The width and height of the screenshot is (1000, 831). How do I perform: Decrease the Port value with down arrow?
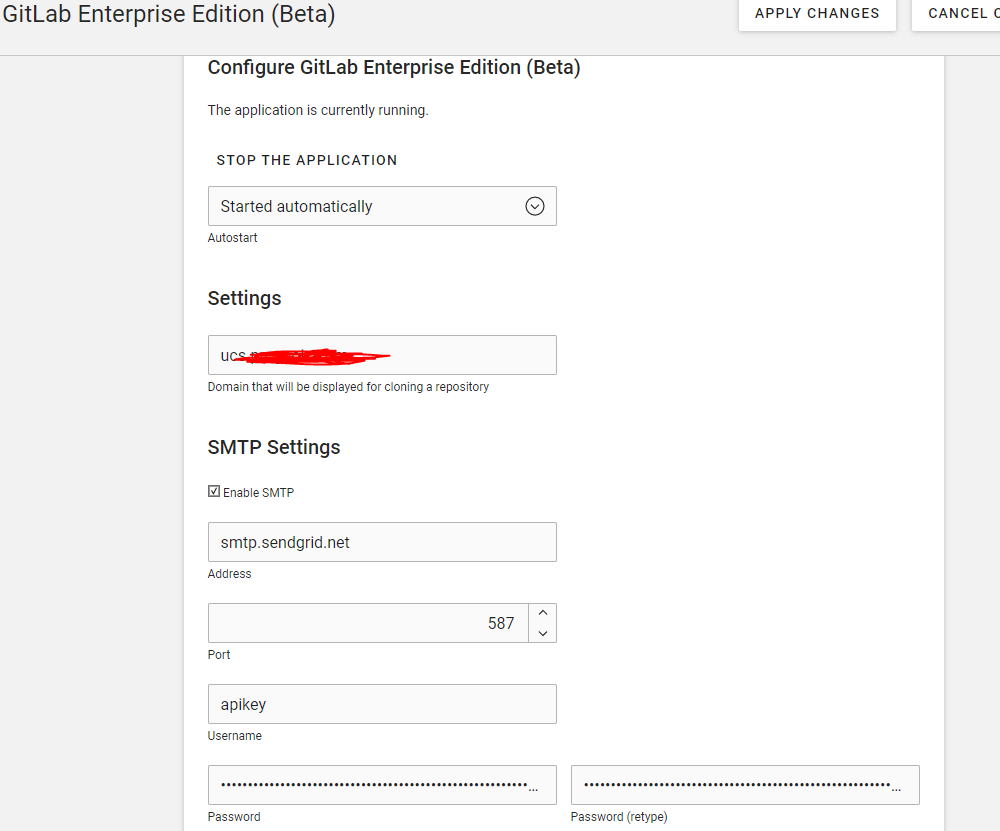pos(543,633)
